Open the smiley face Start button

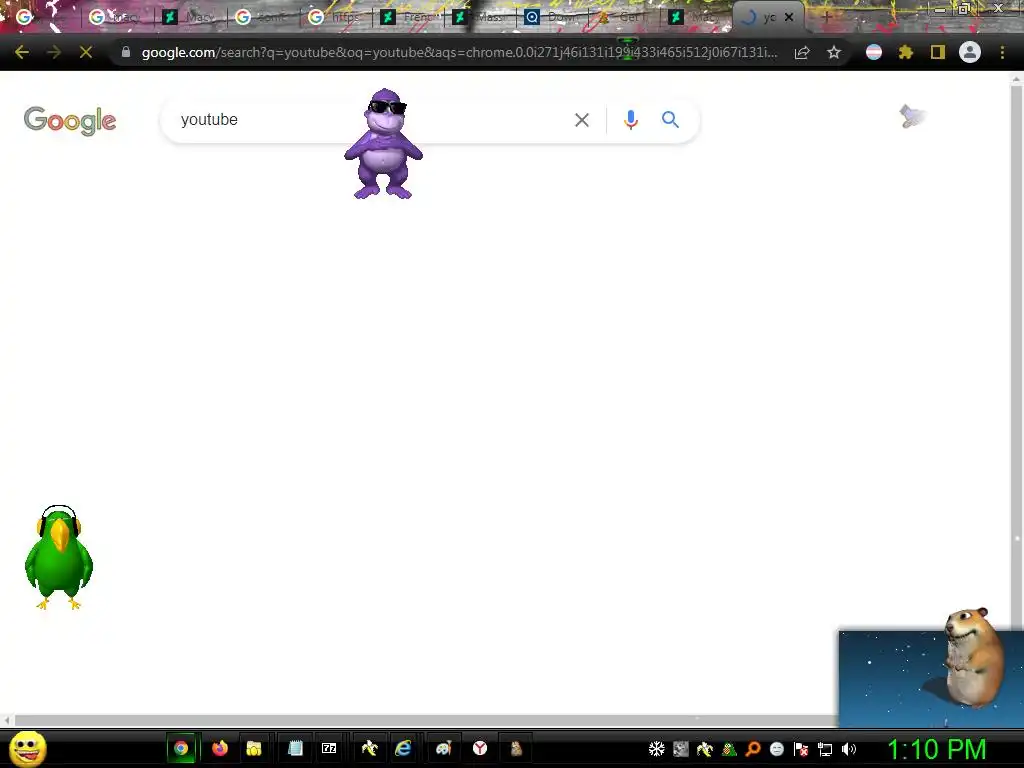tap(28, 748)
